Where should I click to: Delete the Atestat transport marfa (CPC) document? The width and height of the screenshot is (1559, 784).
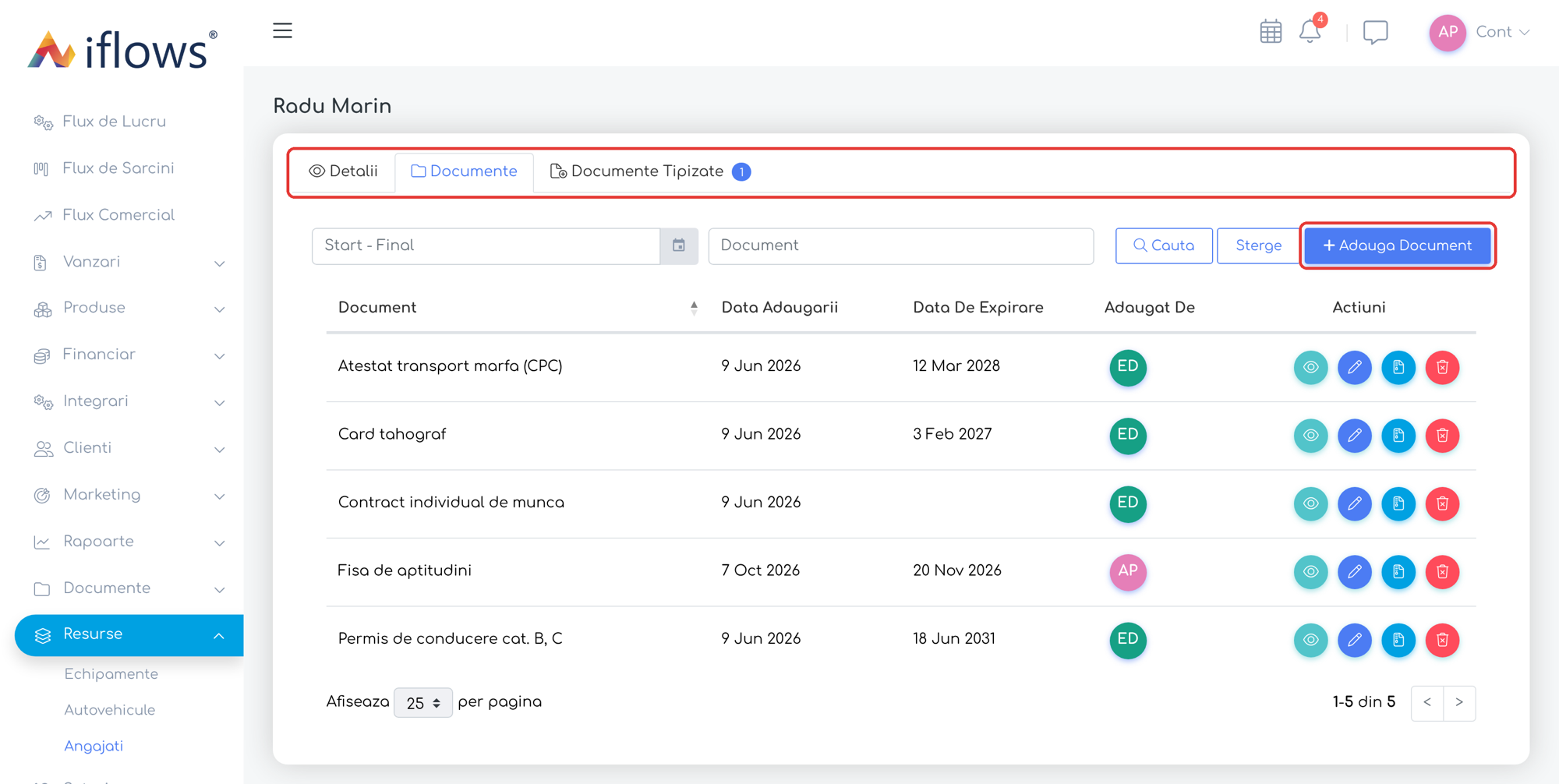click(x=1442, y=367)
